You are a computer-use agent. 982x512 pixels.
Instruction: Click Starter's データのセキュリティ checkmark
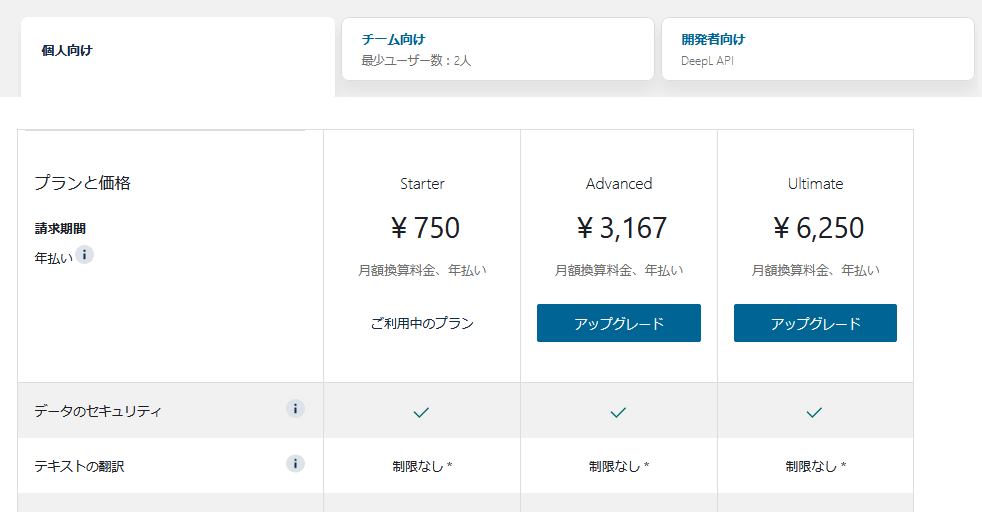pos(421,412)
